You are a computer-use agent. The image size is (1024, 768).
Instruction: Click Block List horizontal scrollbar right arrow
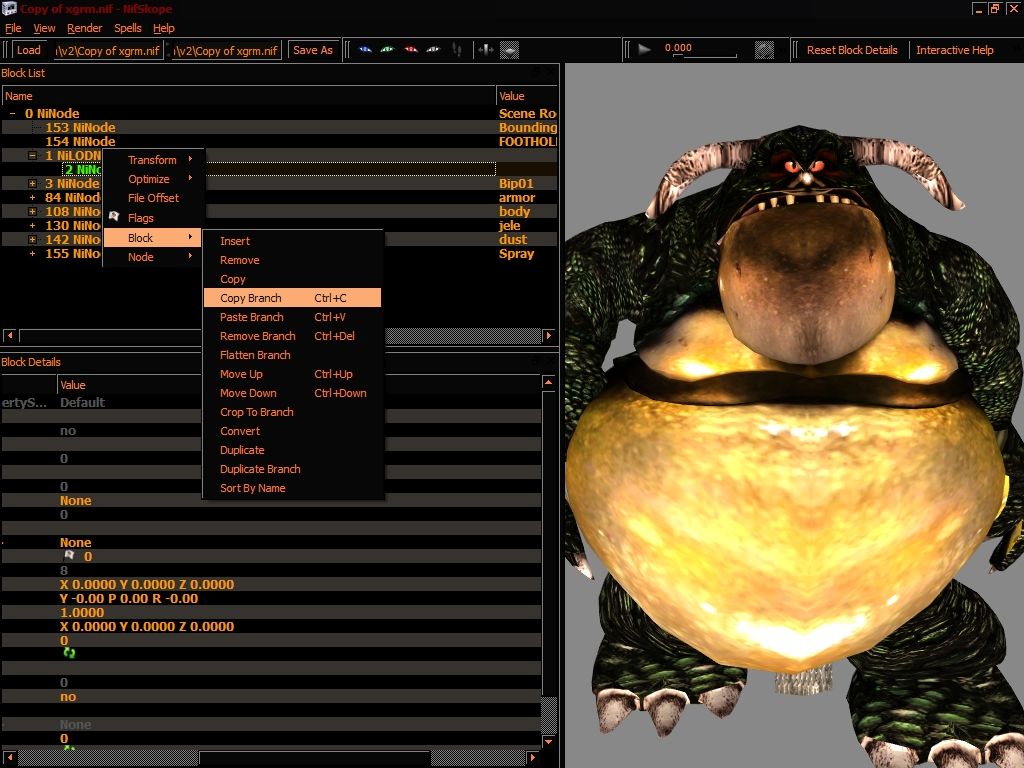(549, 336)
